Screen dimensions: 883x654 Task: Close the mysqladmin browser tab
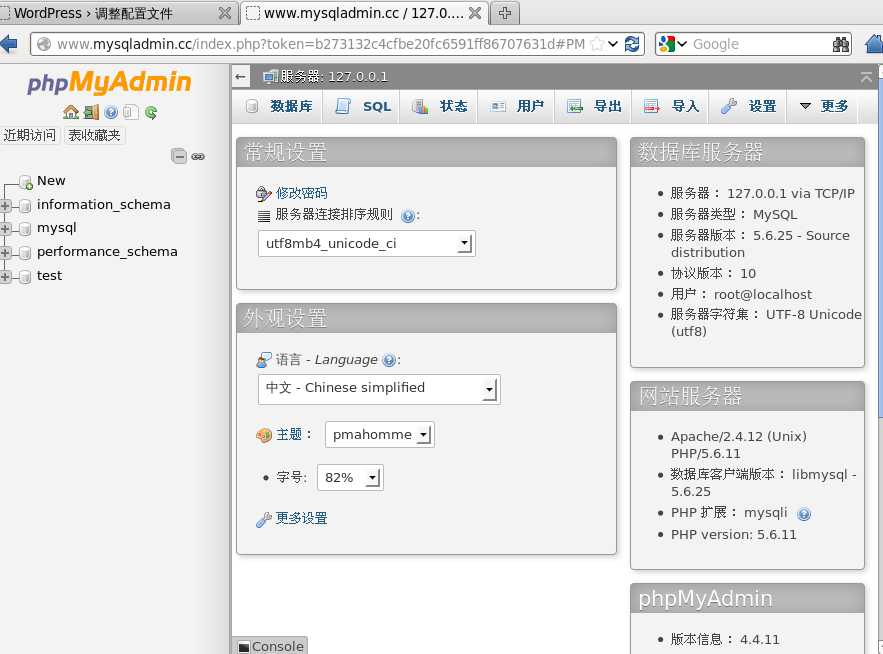point(475,12)
